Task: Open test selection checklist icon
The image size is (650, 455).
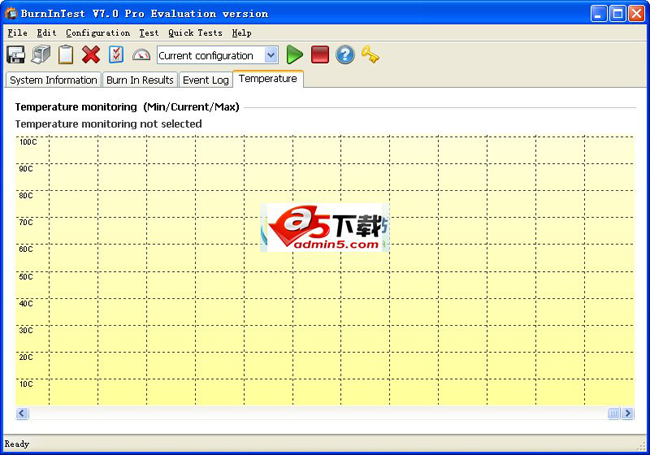Action: [116, 55]
